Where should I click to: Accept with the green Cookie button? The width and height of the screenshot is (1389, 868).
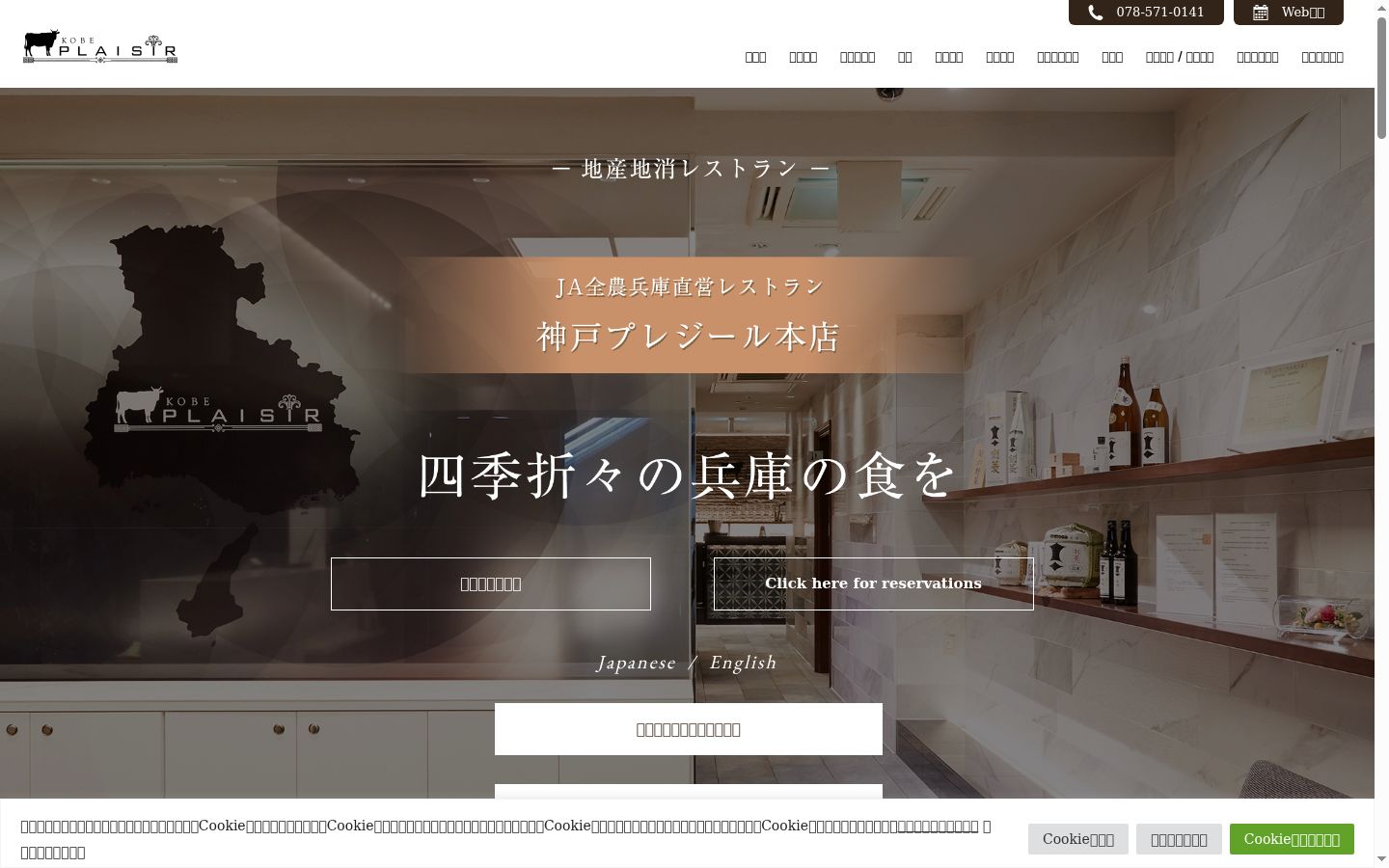pyautogui.click(x=1292, y=839)
